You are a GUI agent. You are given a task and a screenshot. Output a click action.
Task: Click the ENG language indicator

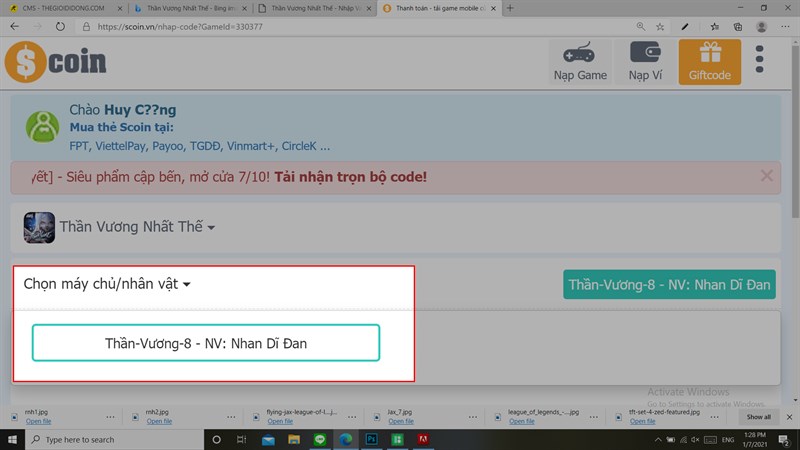[728, 439]
